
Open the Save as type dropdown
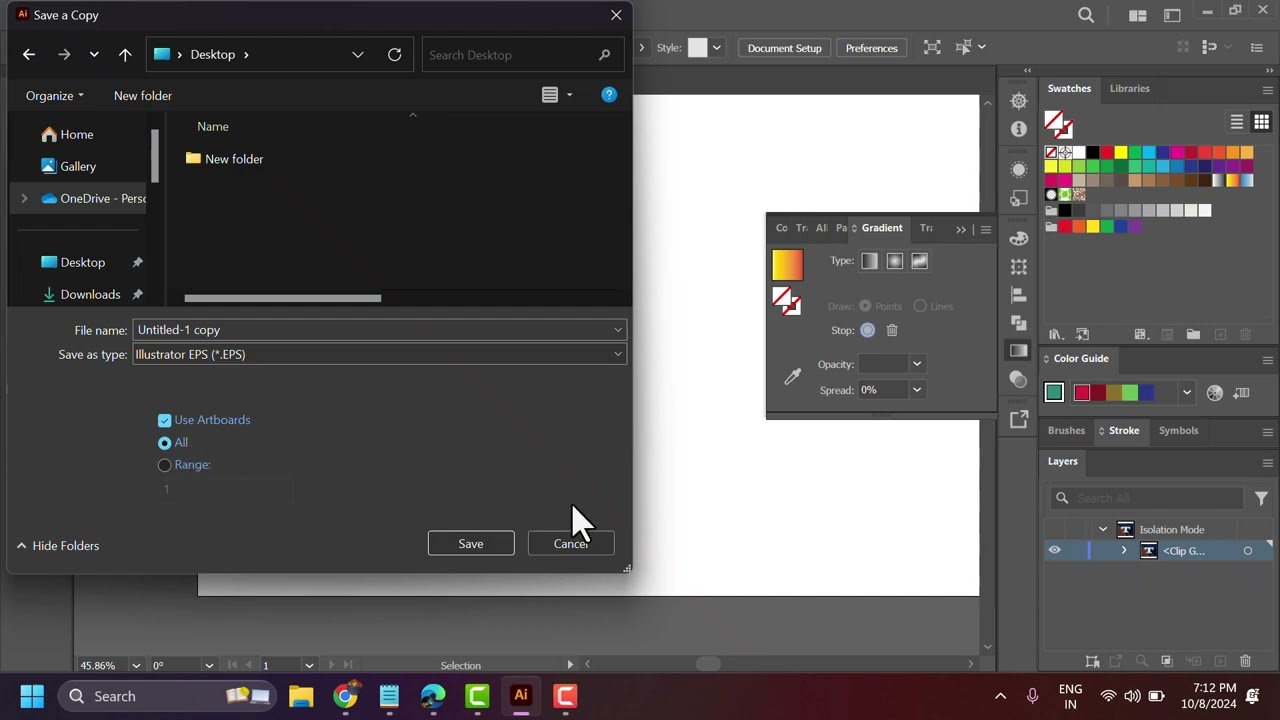coord(618,354)
